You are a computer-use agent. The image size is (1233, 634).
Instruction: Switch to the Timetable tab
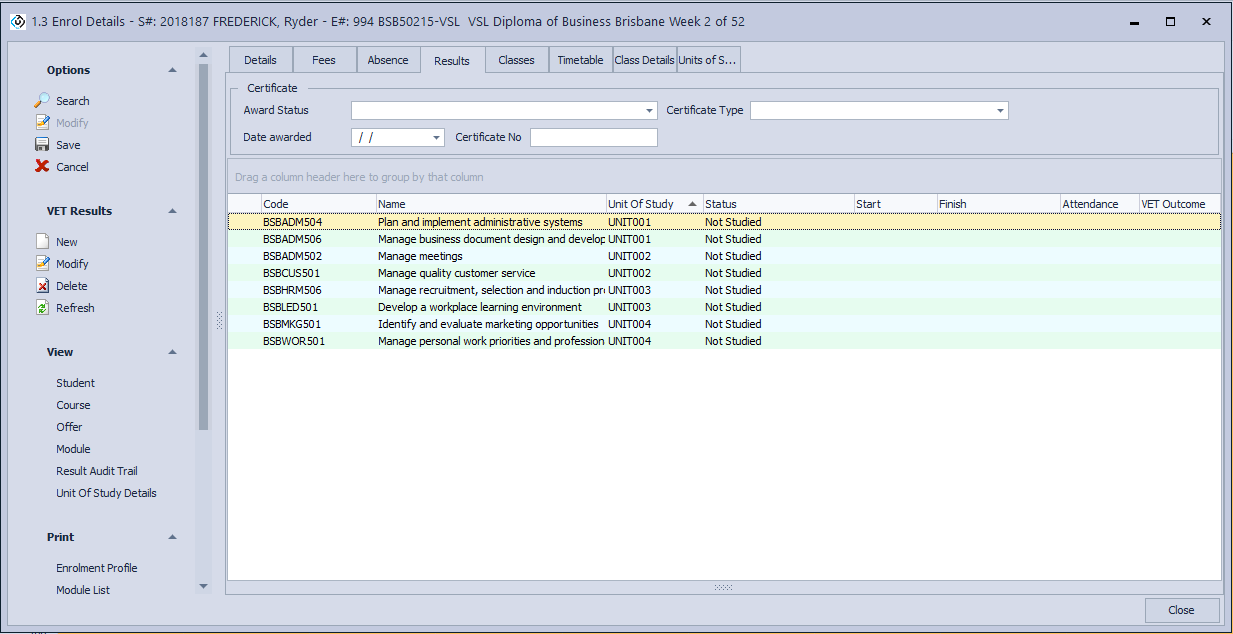580,60
